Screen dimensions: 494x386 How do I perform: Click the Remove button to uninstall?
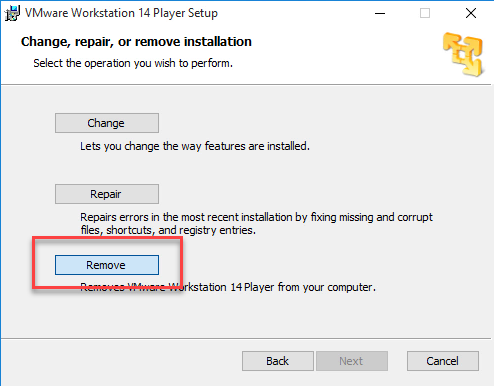click(107, 265)
